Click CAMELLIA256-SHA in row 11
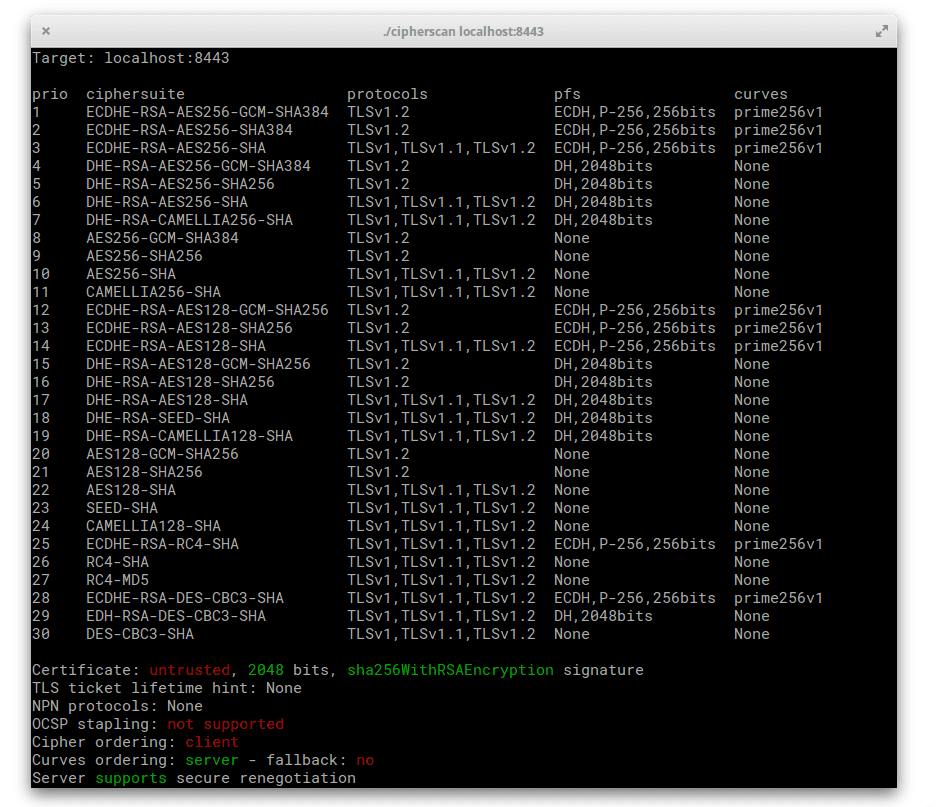 pos(154,292)
